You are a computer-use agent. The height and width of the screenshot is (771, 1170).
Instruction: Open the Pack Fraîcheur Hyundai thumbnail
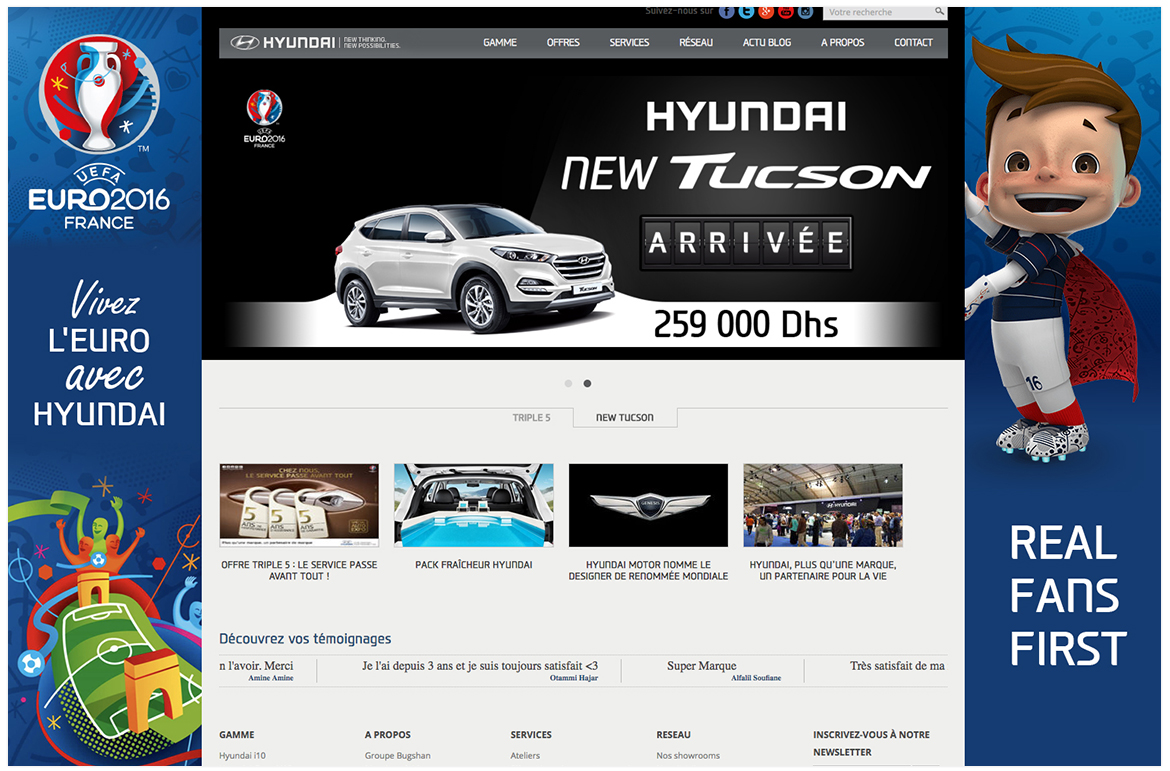tap(473, 505)
